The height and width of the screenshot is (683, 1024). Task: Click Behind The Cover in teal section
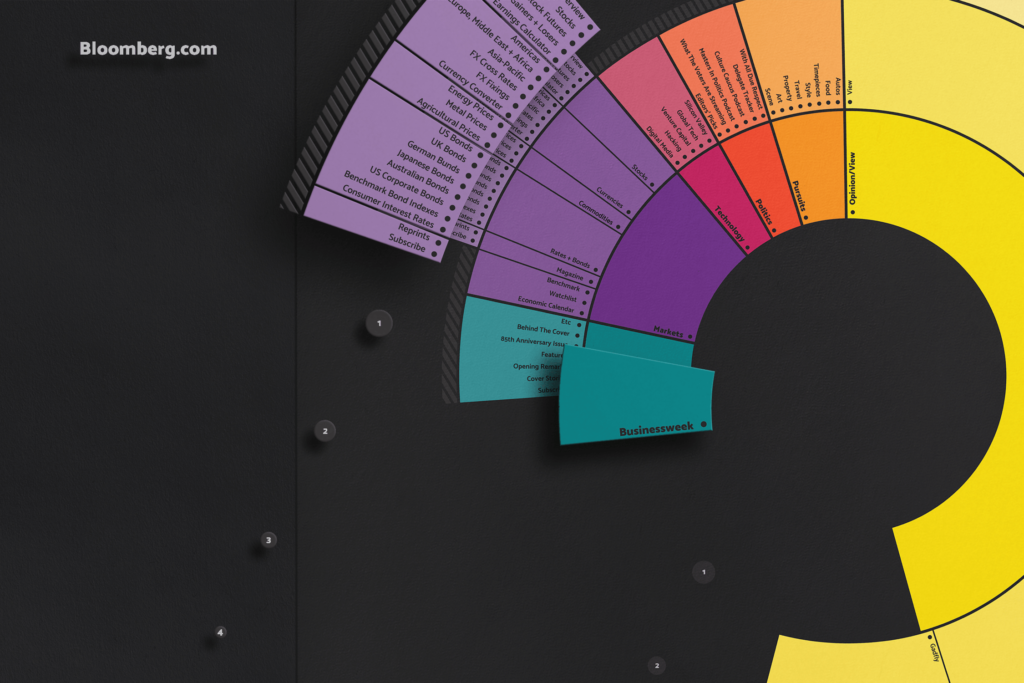click(x=544, y=327)
